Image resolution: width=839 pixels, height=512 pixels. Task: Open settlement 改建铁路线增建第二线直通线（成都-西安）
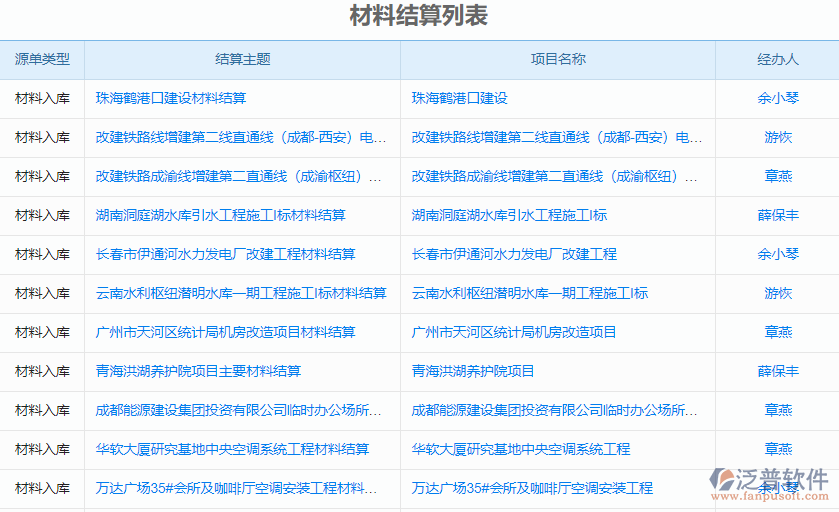click(x=241, y=137)
